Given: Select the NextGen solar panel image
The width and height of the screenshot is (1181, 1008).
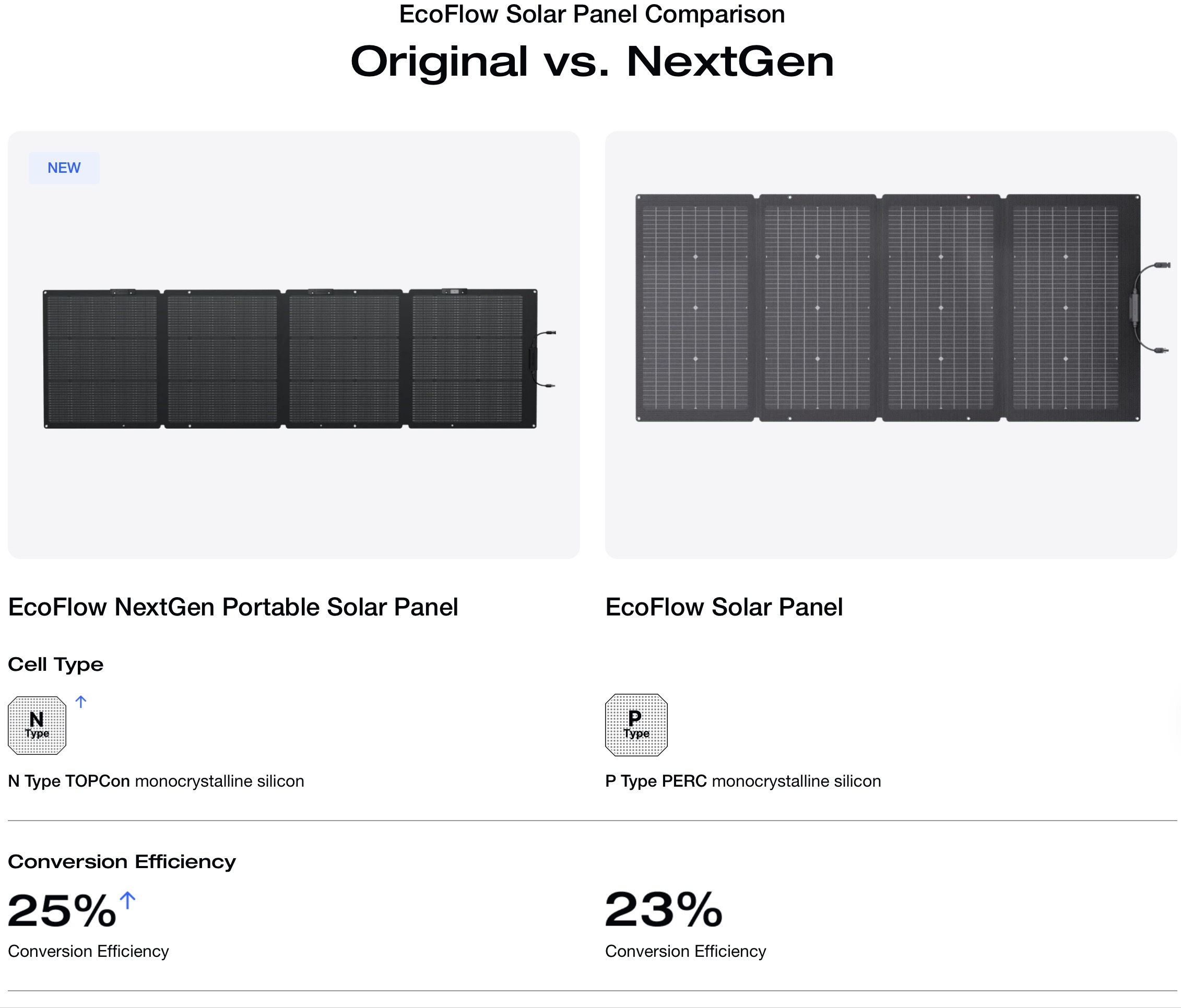Looking at the screenshot, I should point(290,359).
